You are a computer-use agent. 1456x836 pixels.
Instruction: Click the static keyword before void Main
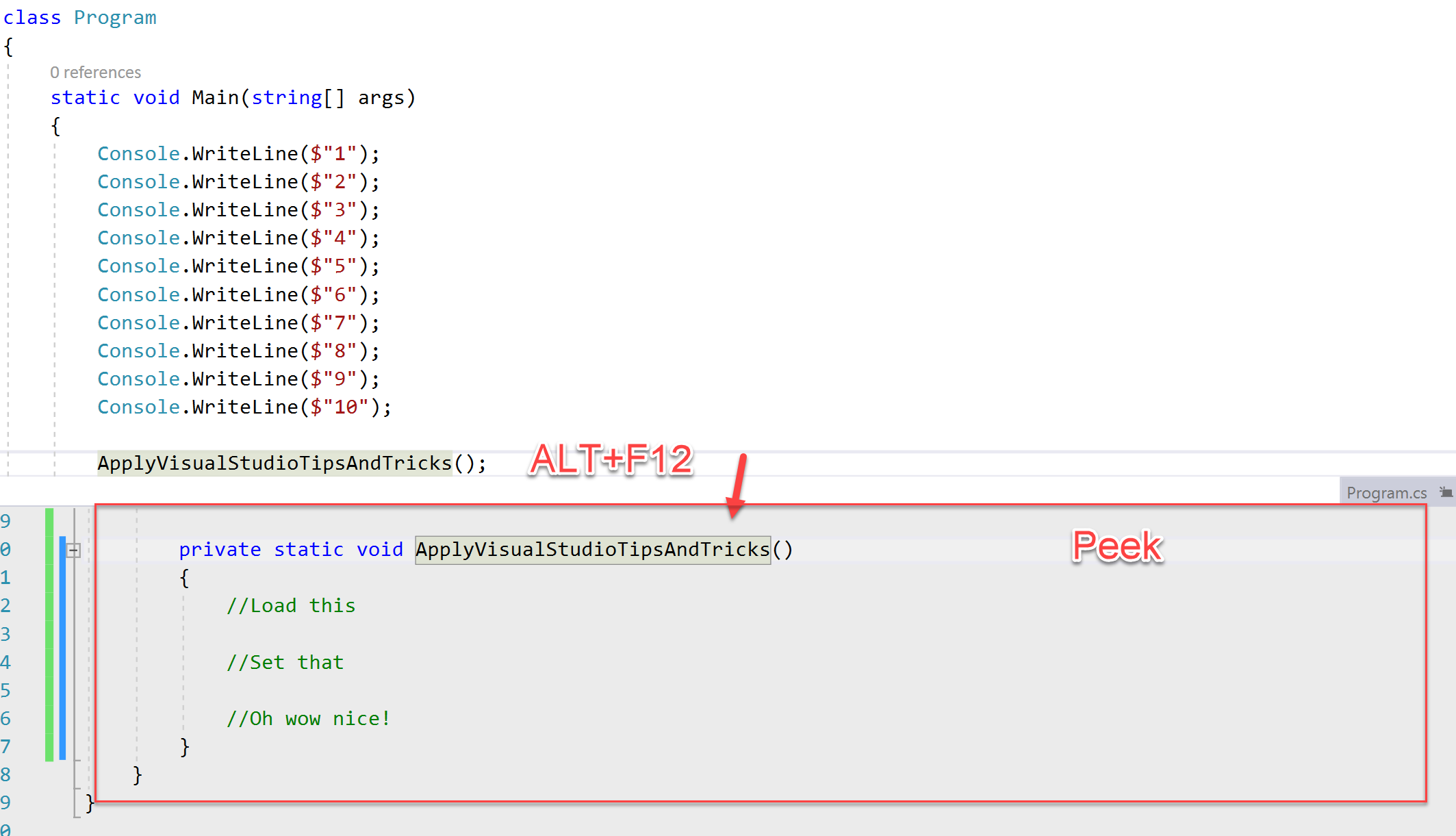click(85, 98)
